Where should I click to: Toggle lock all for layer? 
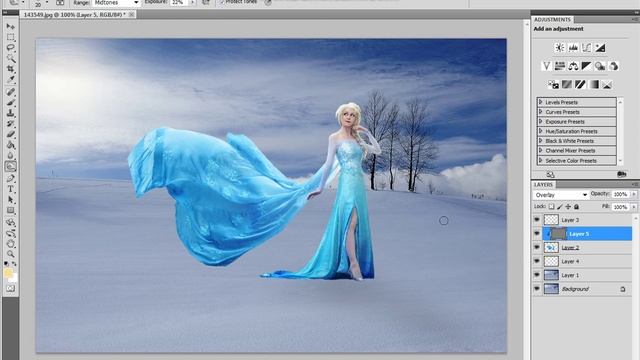[576, 207]
